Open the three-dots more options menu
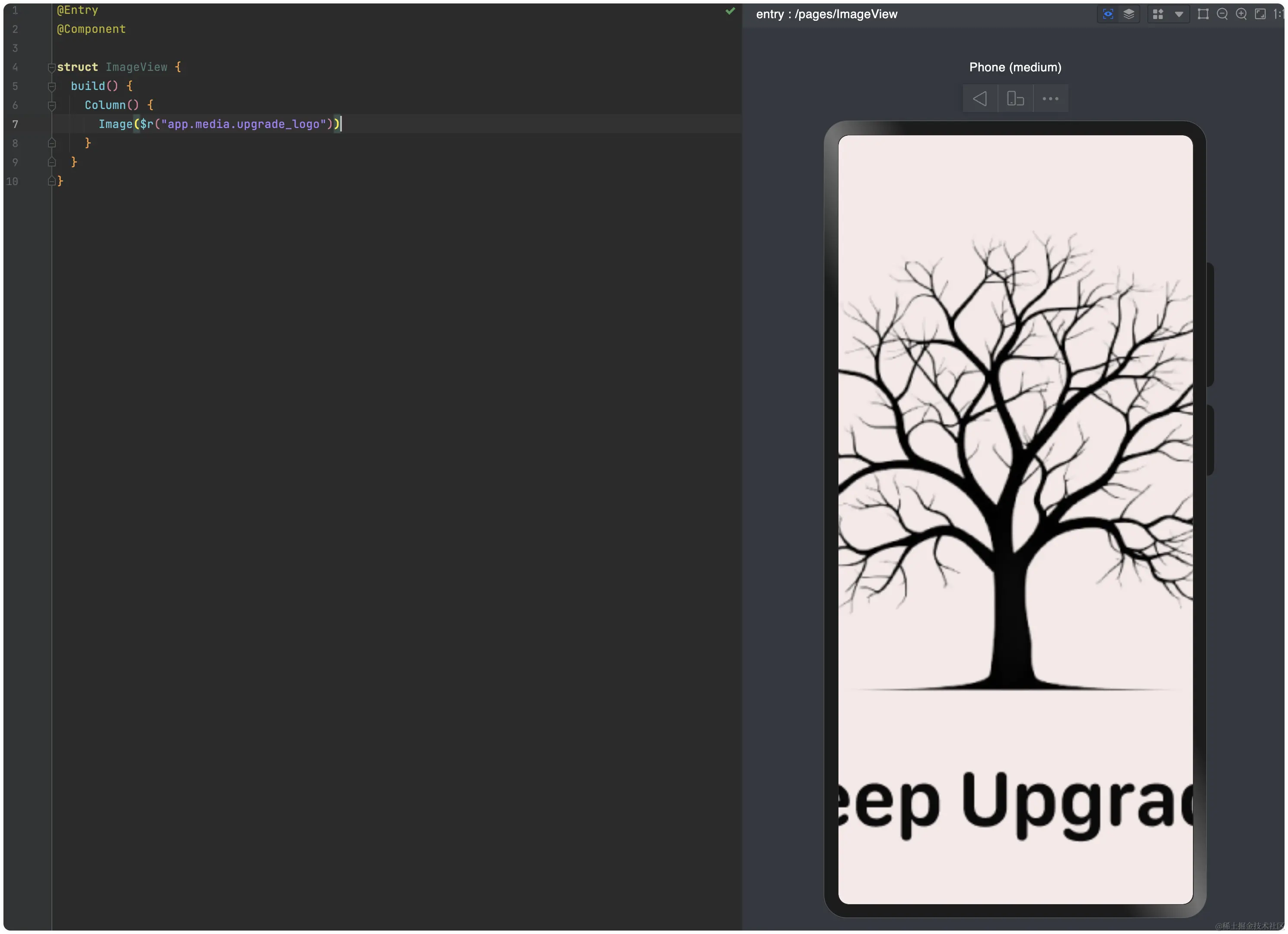The image size is (1288, 934). (1050, 99)
